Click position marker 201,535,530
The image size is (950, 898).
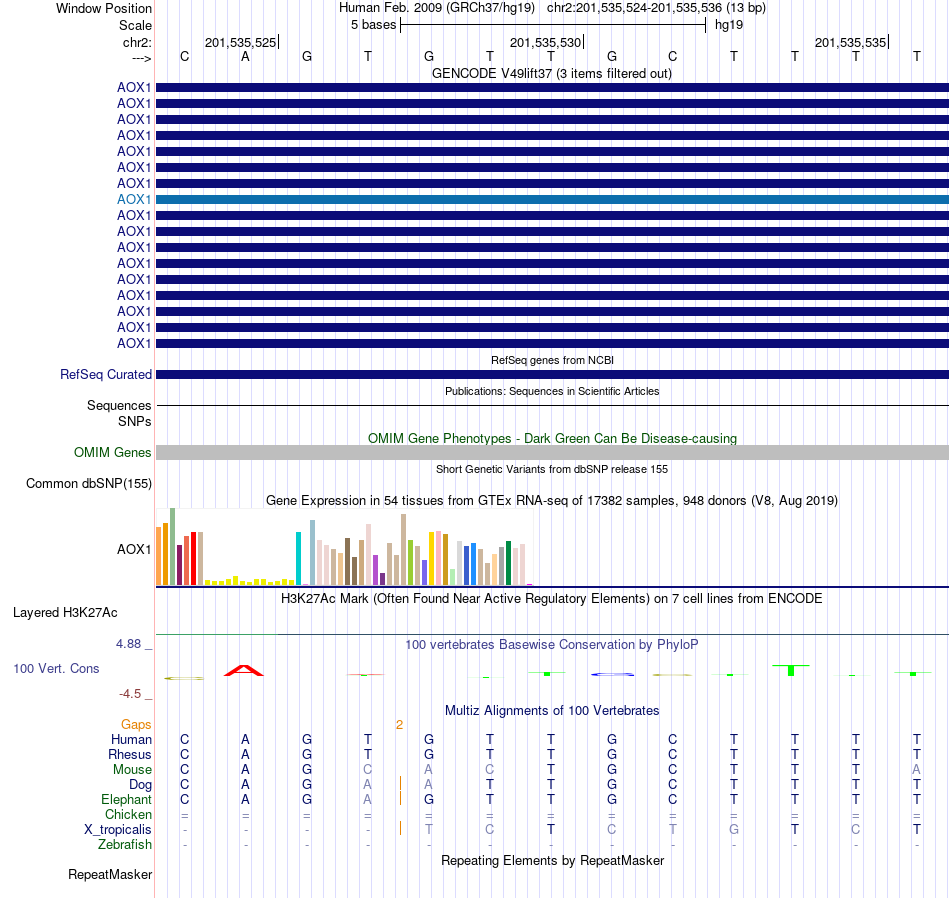(545, 42)
